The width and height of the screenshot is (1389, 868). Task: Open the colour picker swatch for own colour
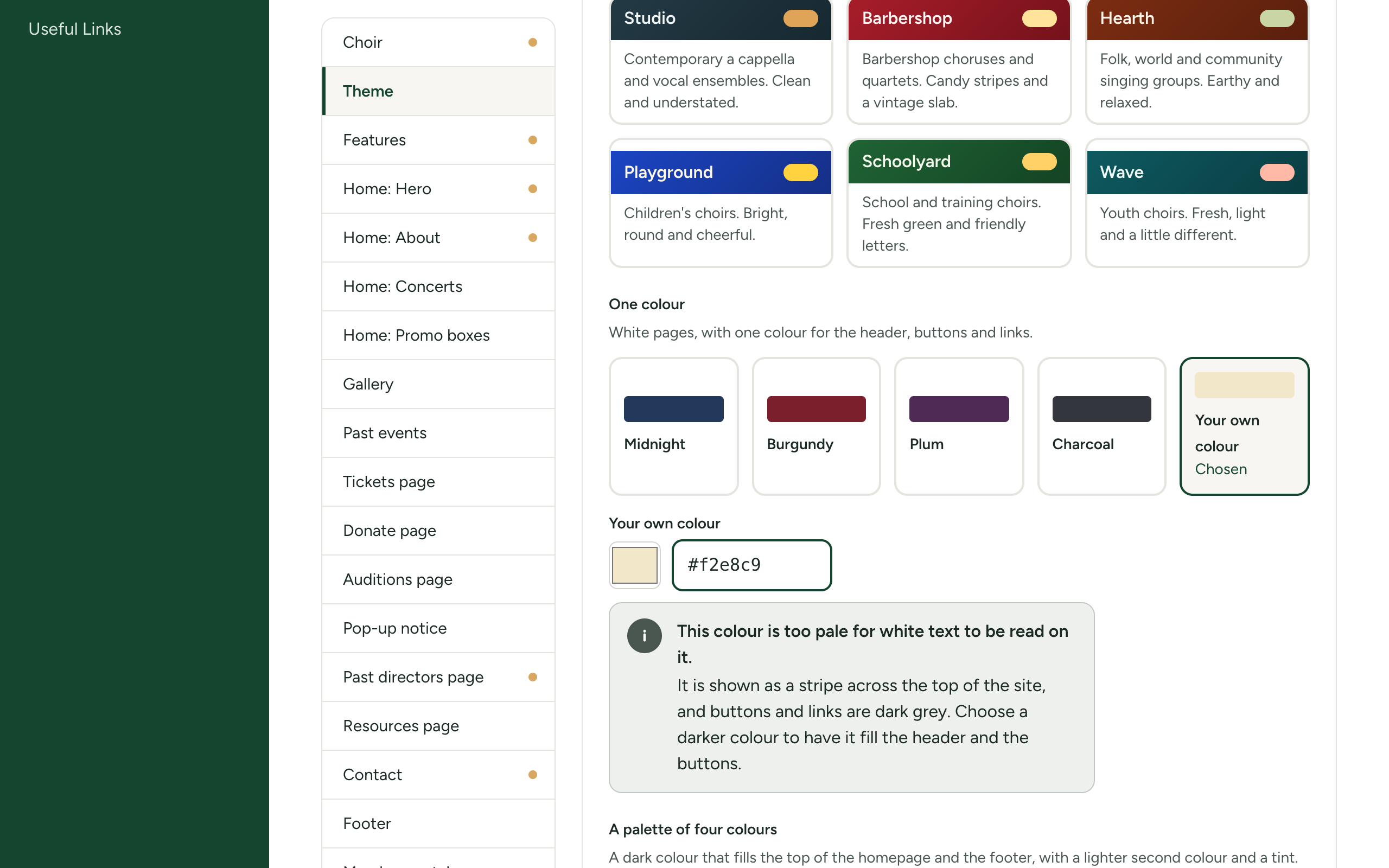coord(634,565)
